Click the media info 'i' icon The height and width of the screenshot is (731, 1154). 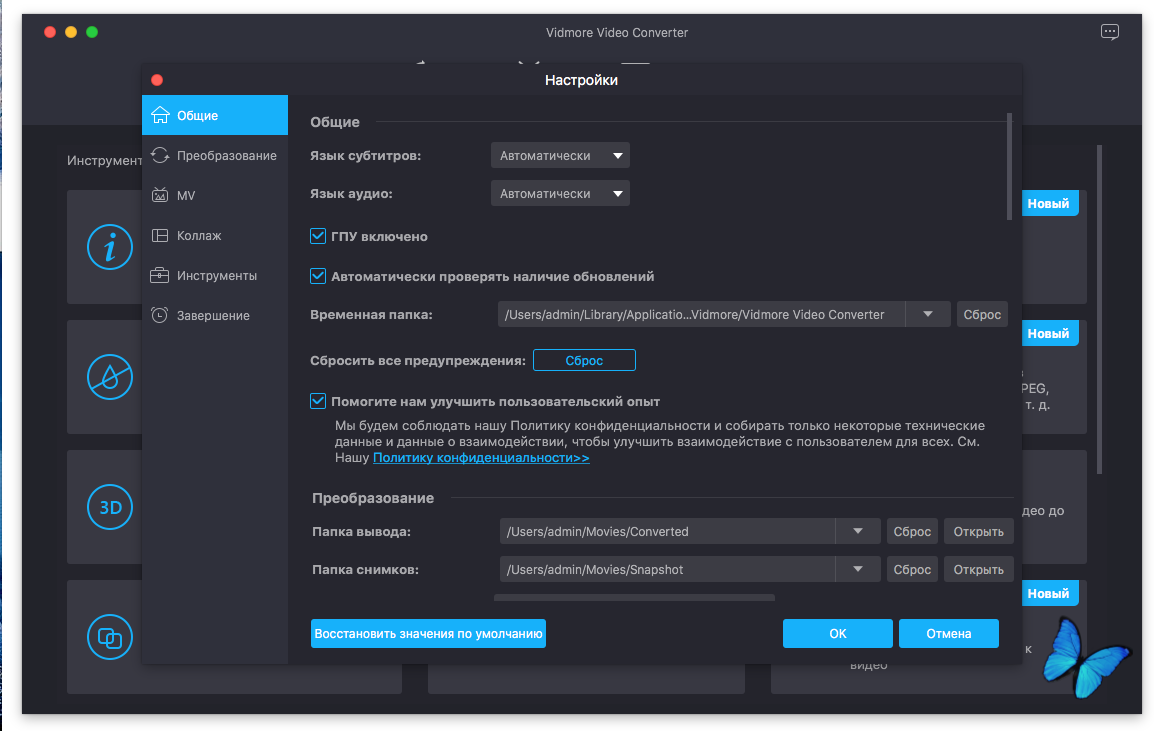point(110,246)
